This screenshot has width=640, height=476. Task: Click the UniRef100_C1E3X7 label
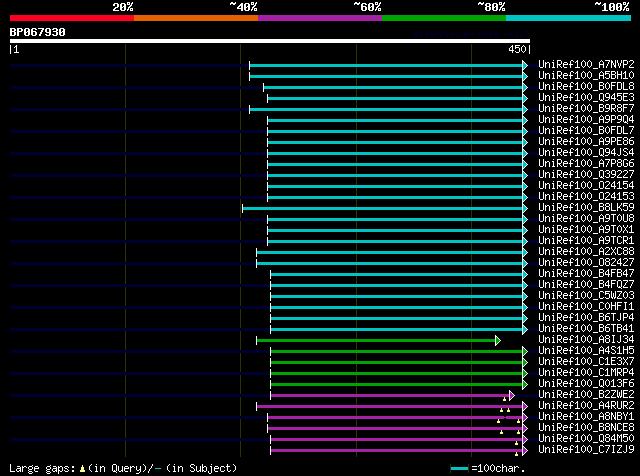(x=586, y=362)
